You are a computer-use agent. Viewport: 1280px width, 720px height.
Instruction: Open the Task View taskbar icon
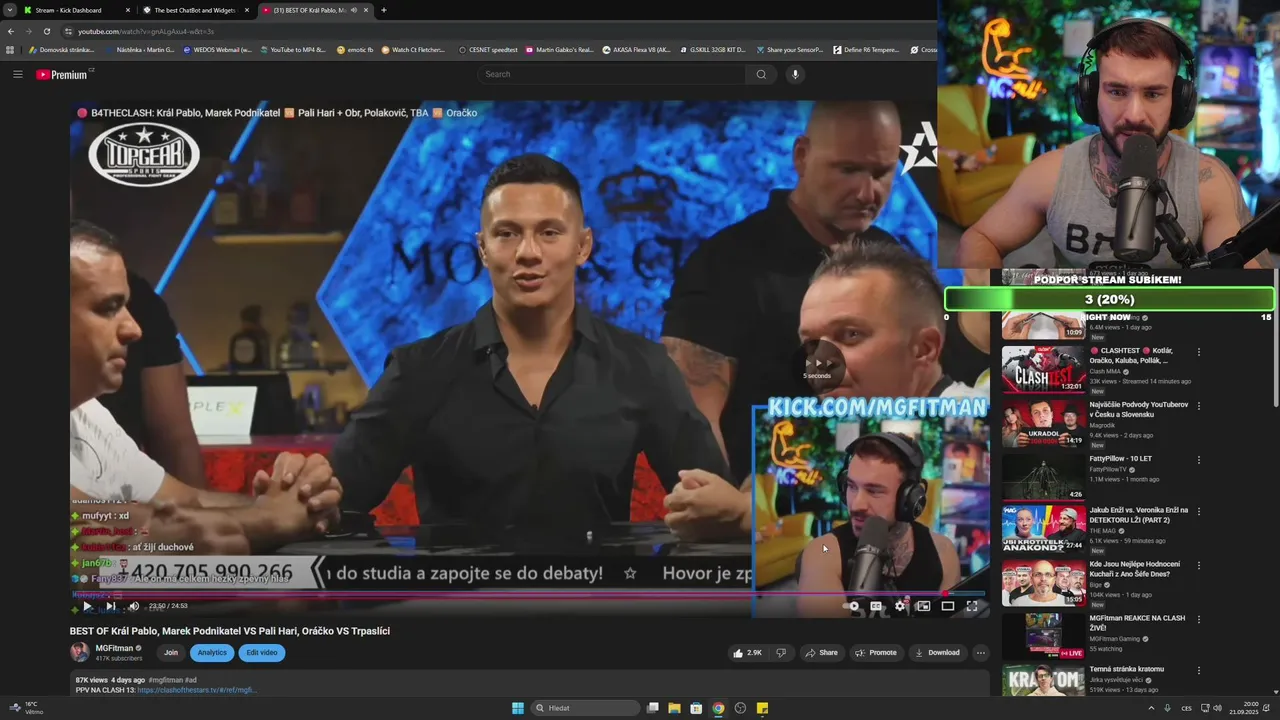click(x=652, y=708)
